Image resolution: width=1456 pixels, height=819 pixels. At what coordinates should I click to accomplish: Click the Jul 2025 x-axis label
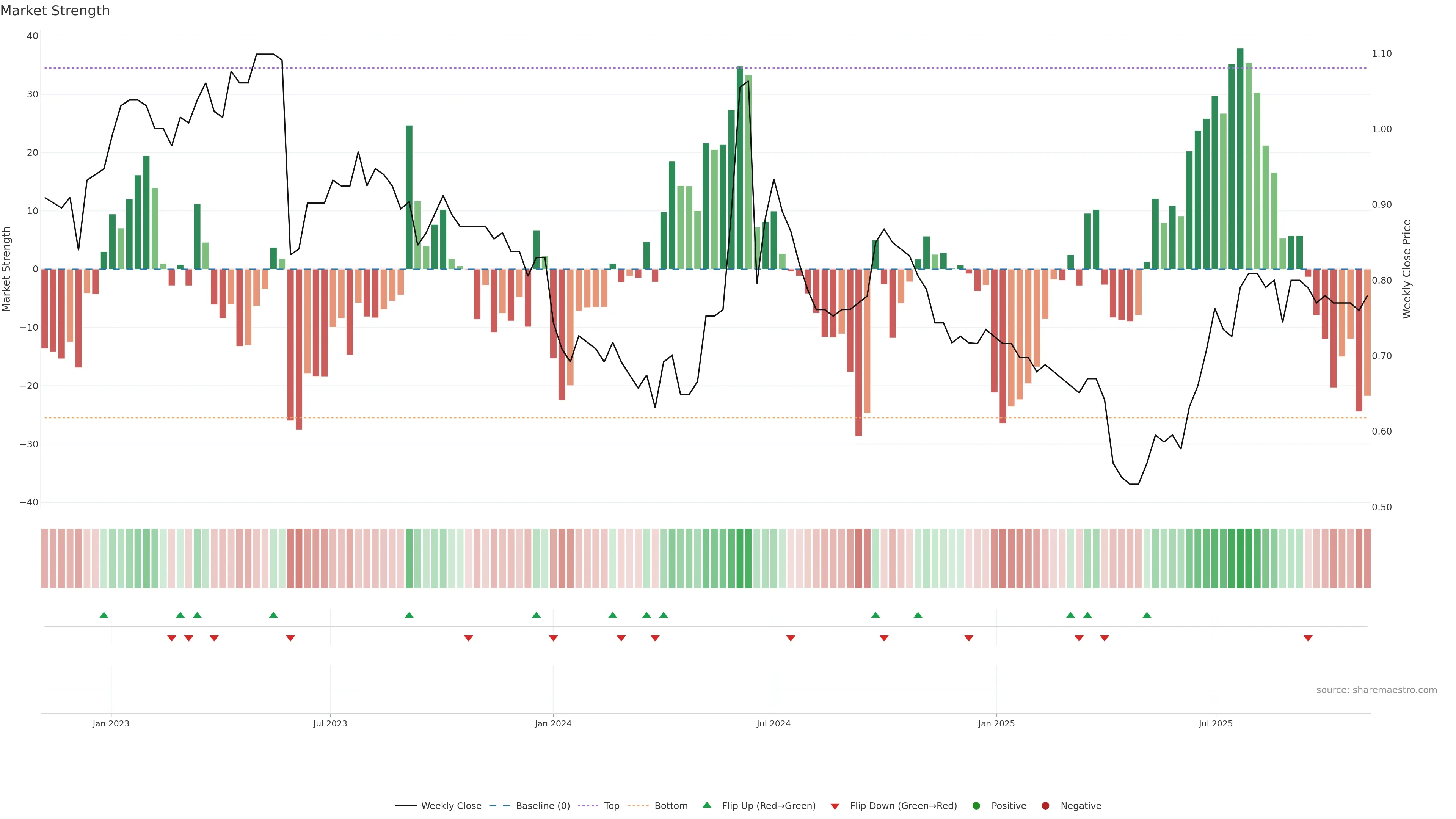pyautogui.click(x=1215, y=723)
